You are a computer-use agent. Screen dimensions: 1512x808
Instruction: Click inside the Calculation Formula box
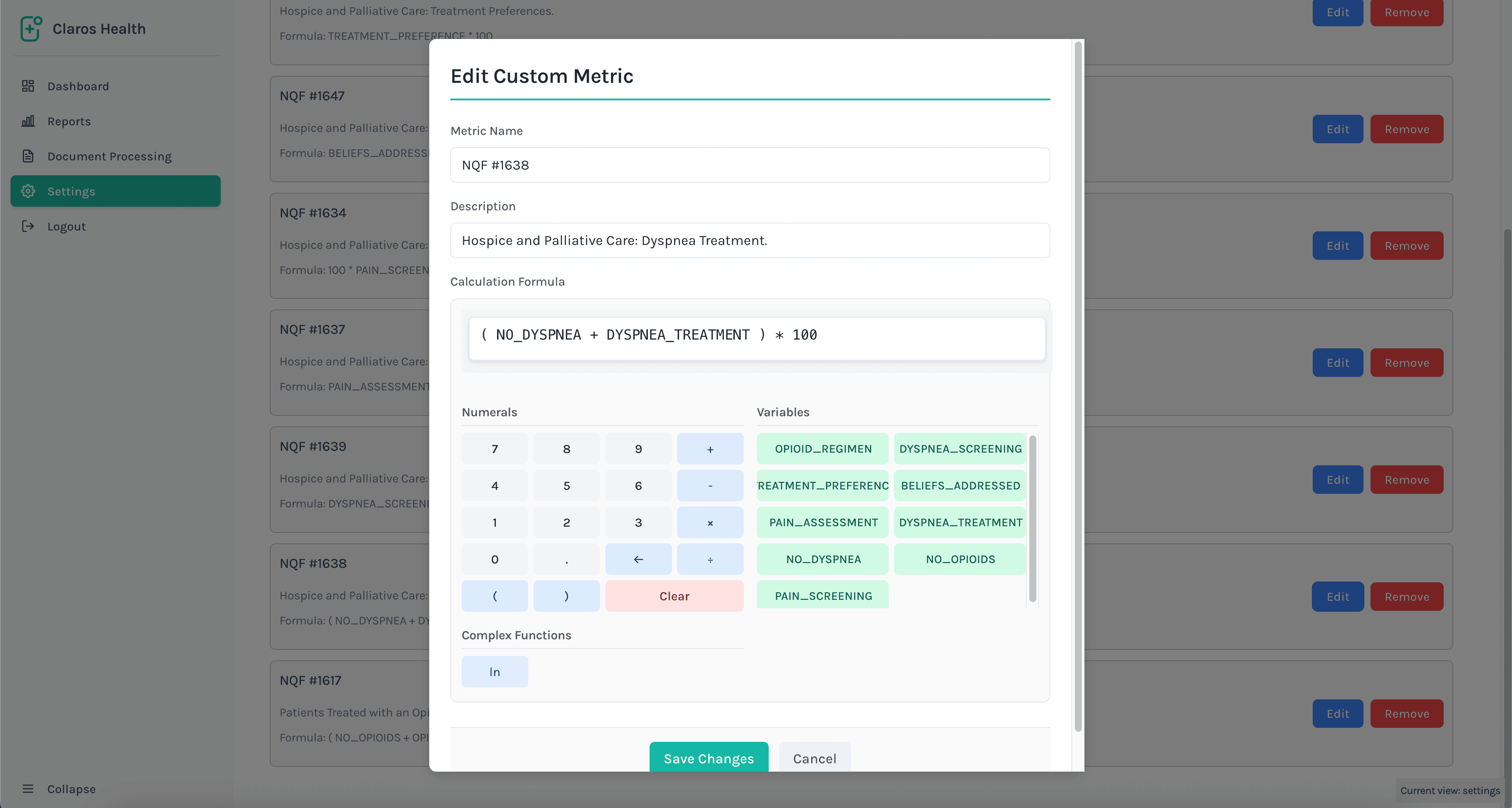756,338
